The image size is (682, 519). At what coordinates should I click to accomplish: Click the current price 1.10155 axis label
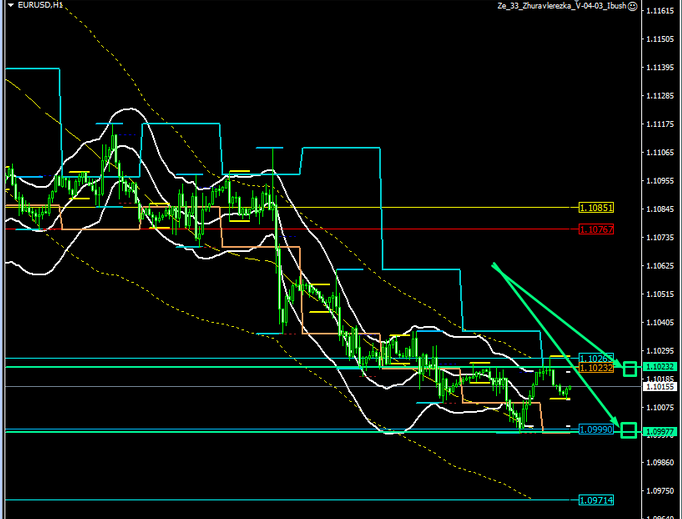coord(659,386)
